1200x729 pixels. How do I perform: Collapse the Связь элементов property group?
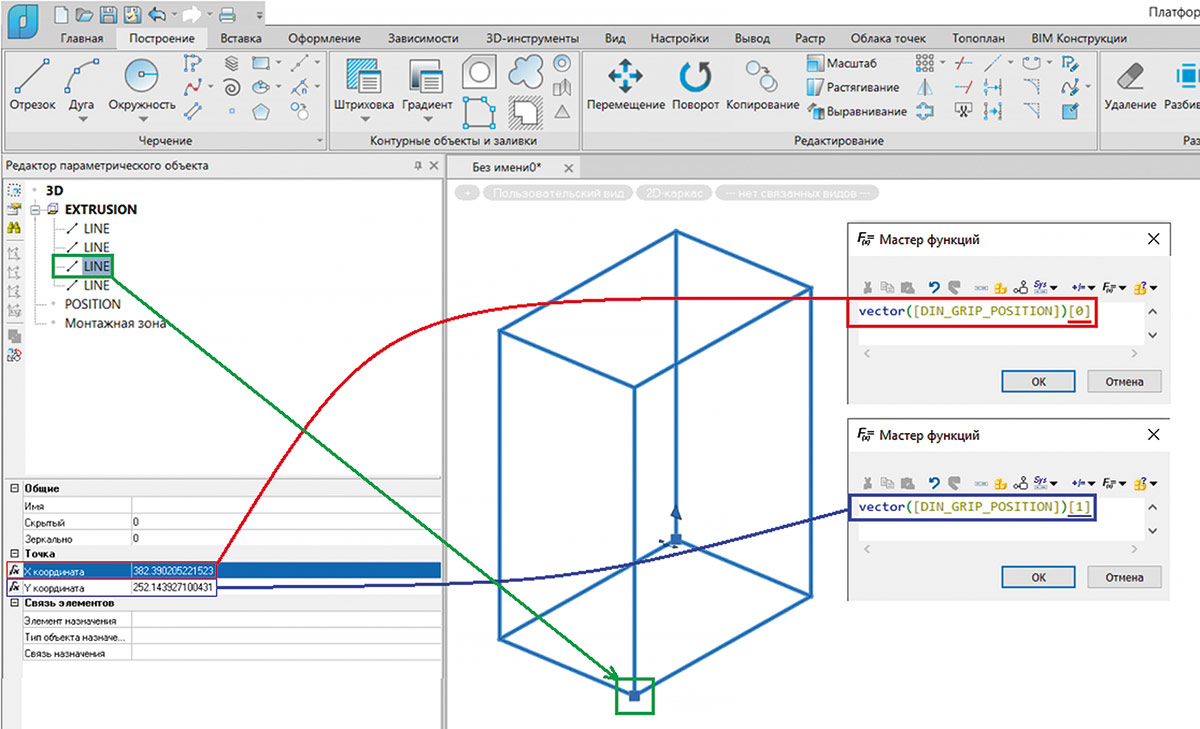tap(14, 603)
